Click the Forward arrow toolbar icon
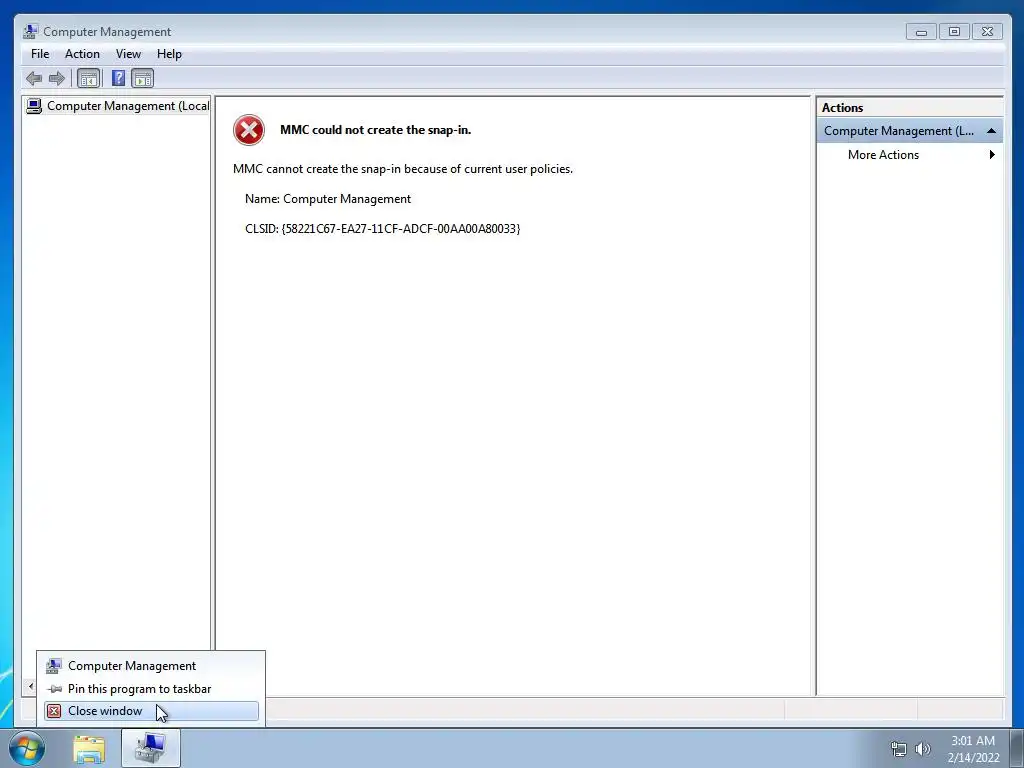Image resolution: width=1024 pixels, height=768 pixels. pyautogui.click(x=57, y=78)
